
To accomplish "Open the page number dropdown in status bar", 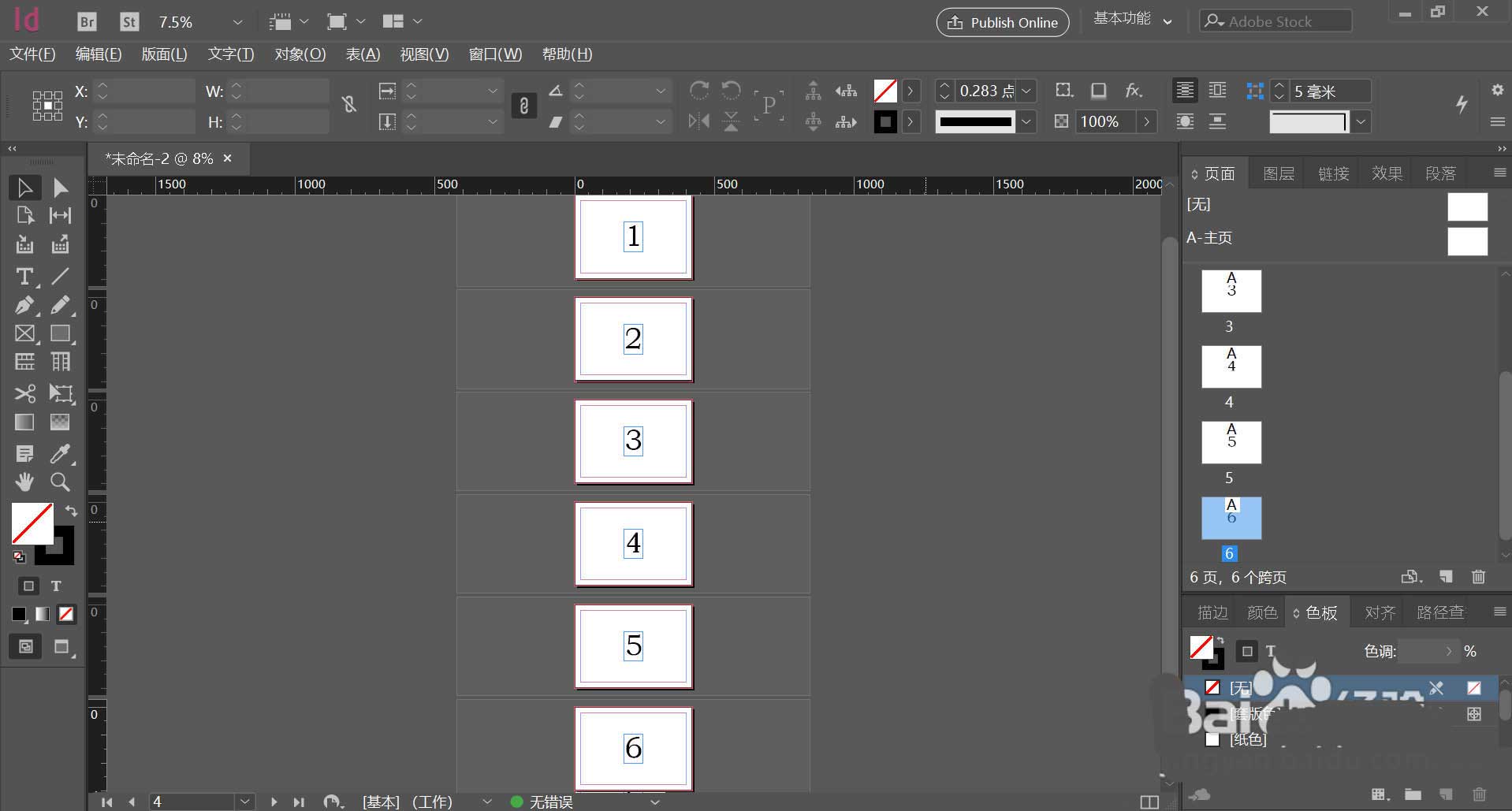I will tap(245, 802).
